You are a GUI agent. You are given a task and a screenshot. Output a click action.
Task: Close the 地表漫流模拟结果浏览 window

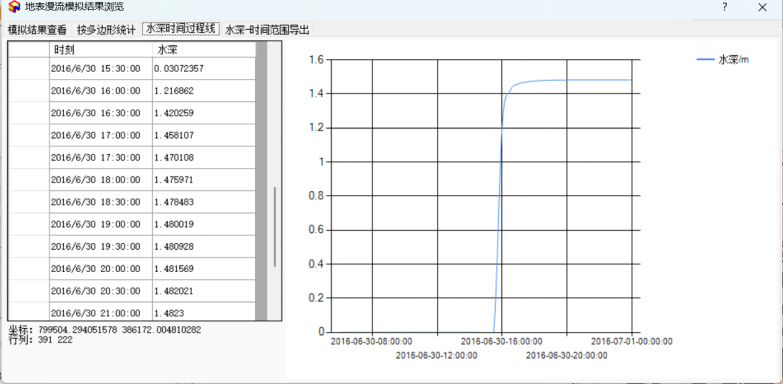click(762, 7)
